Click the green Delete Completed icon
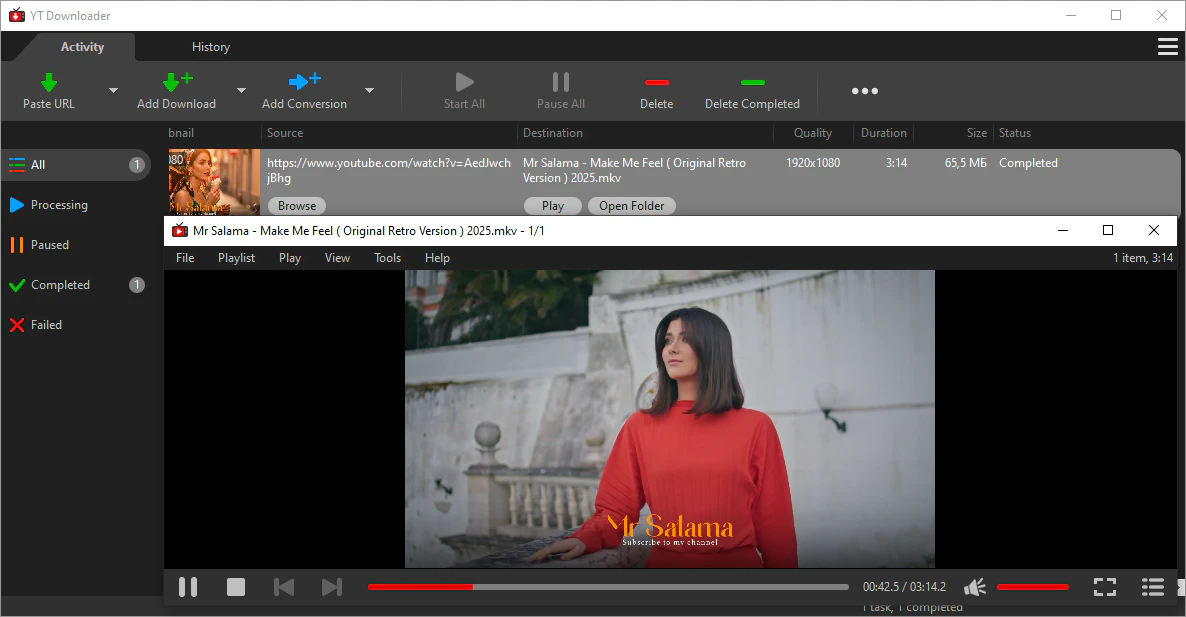The image size is (1186, 617). click(752, 83)
